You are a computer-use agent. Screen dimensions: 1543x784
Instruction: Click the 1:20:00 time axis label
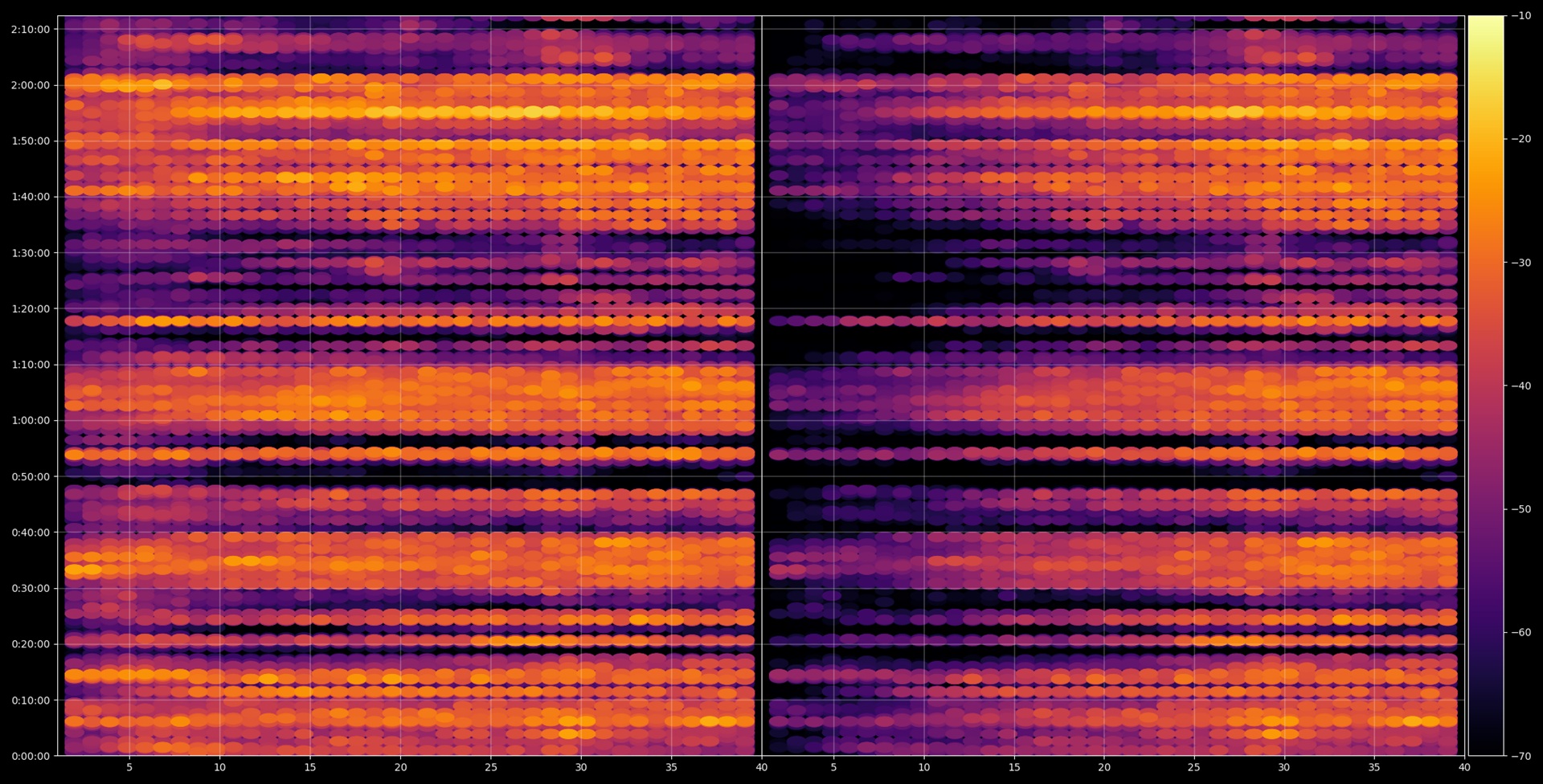31,308
